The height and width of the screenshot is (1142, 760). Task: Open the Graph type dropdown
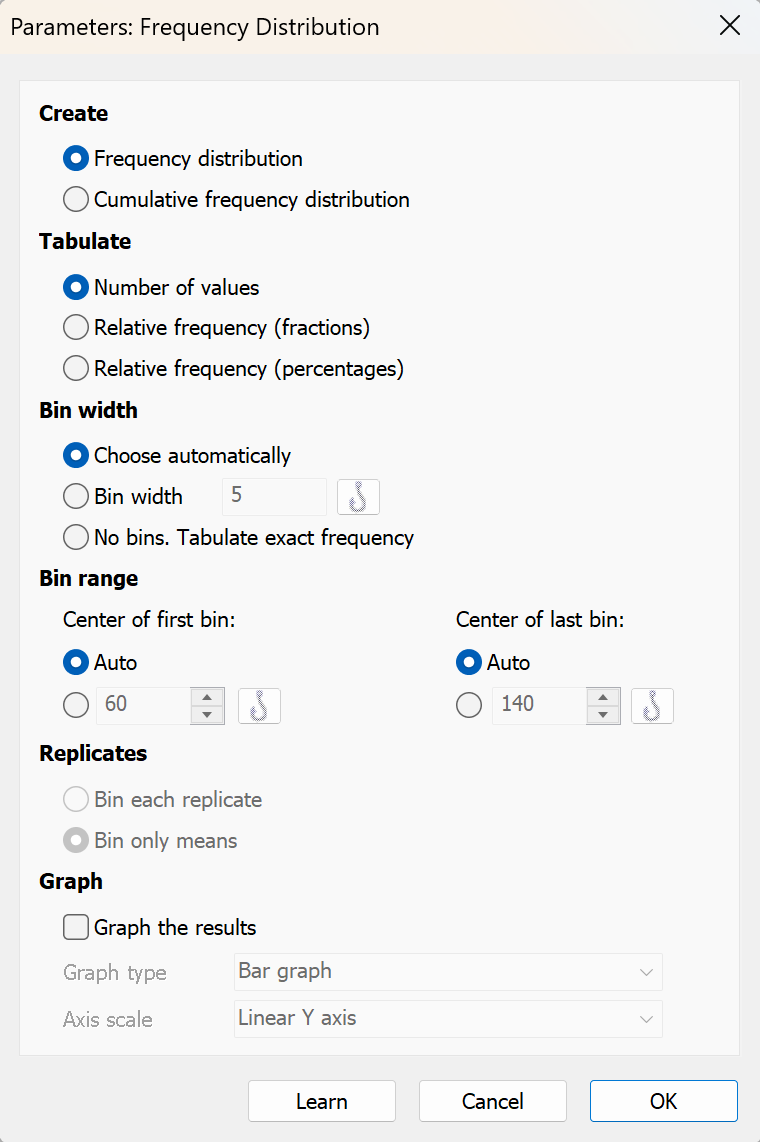point(448,971)
